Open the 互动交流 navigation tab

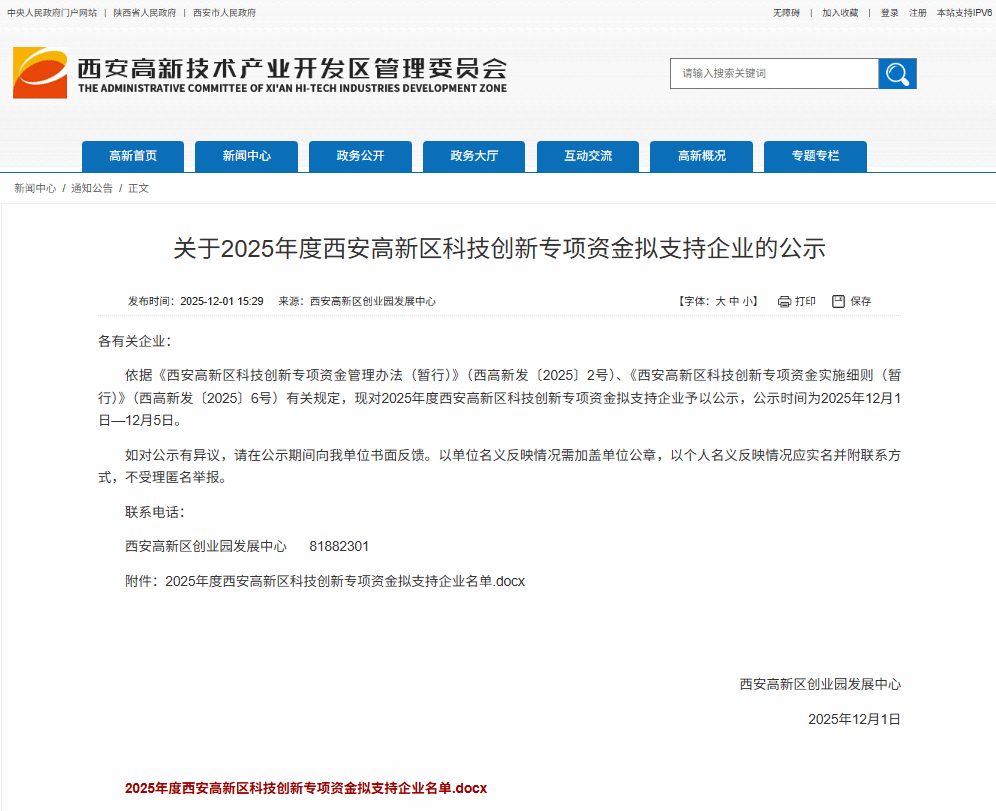(588, 156)
